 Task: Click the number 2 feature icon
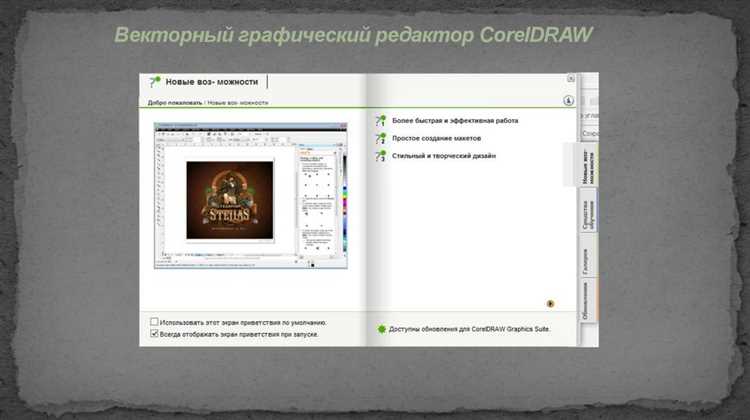381,138
